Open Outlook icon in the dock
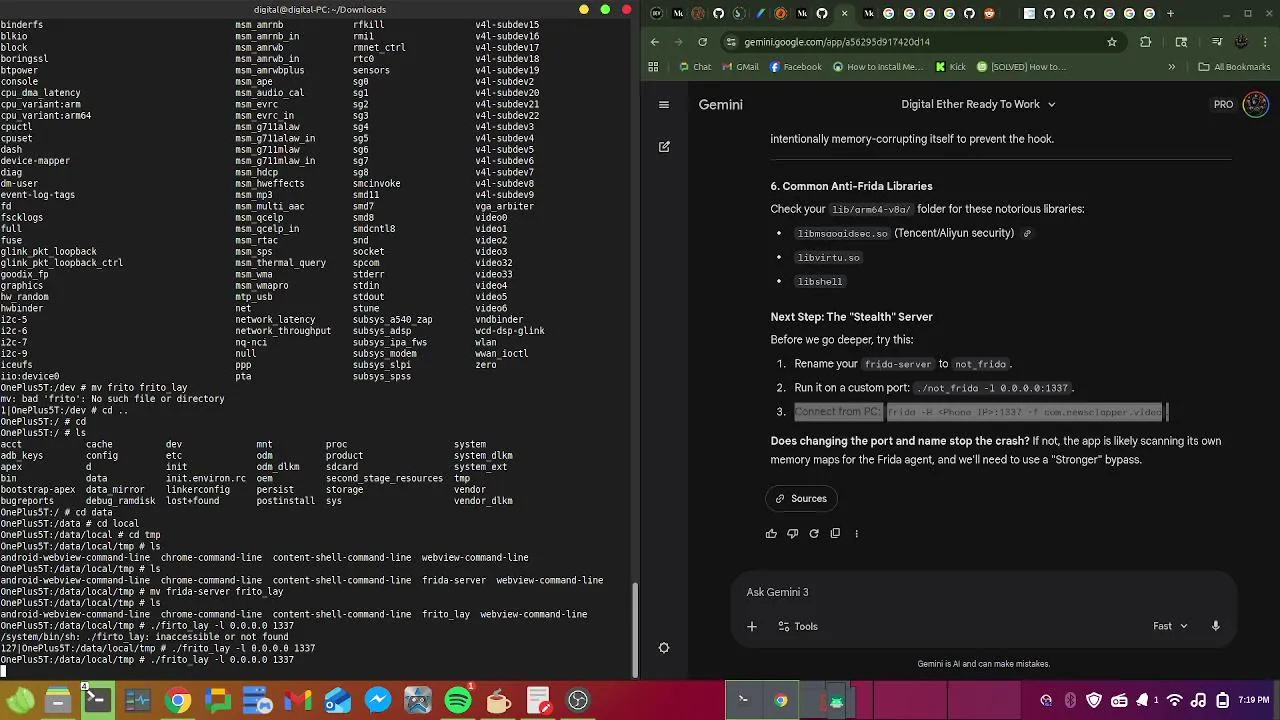This screenshot has width=1280, height=720. point(338,700)
